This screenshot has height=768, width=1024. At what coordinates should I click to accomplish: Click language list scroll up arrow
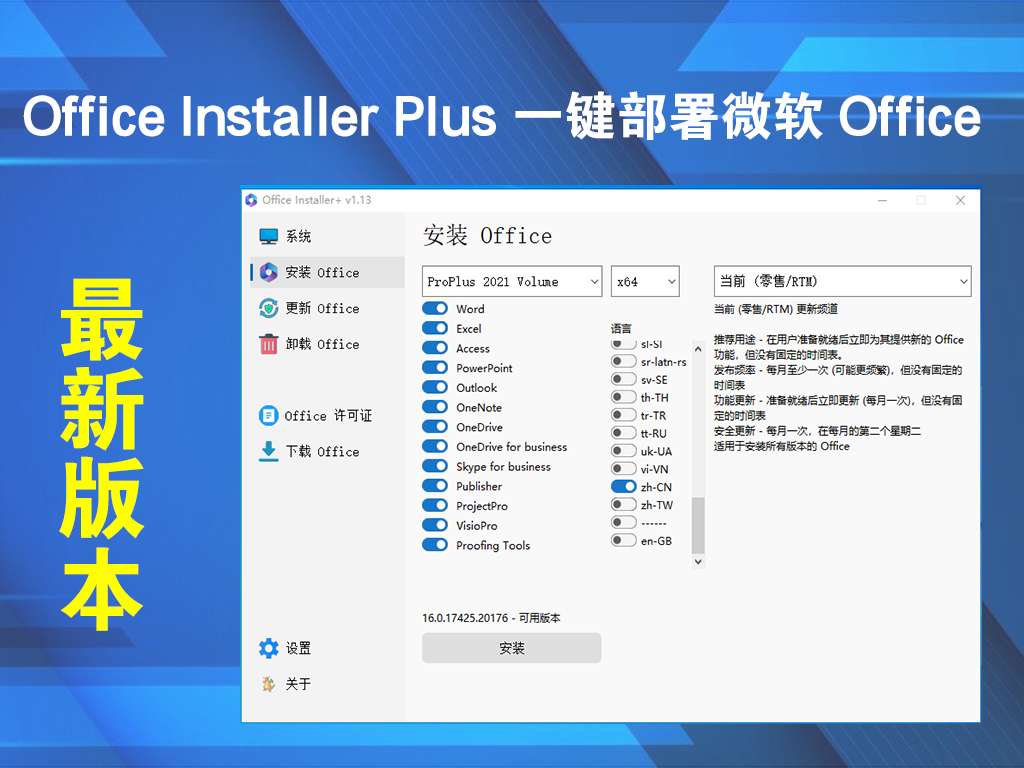pyautogui.click(x=698, y=349)
